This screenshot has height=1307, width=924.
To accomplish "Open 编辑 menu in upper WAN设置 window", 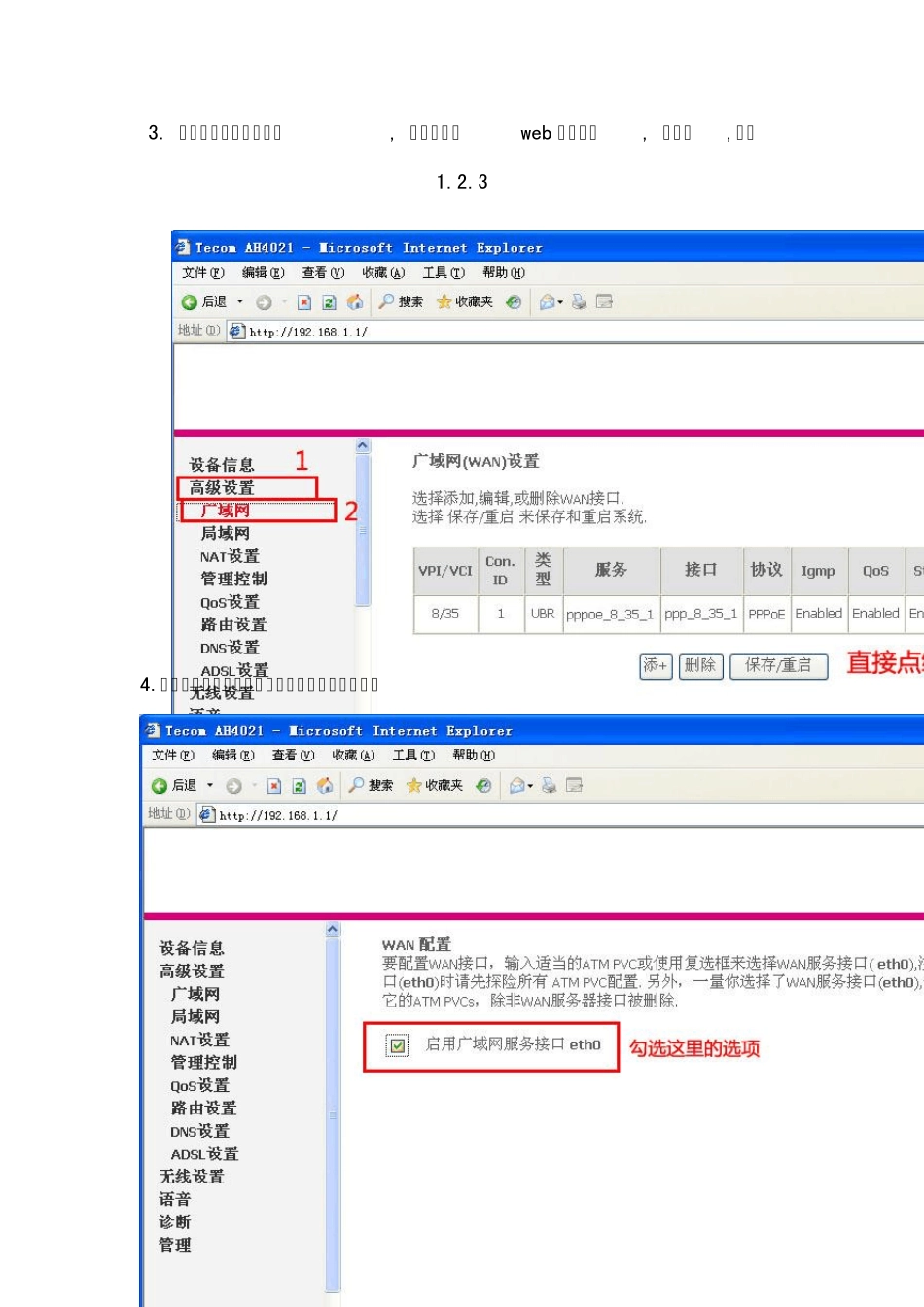I will click(263, 273).
